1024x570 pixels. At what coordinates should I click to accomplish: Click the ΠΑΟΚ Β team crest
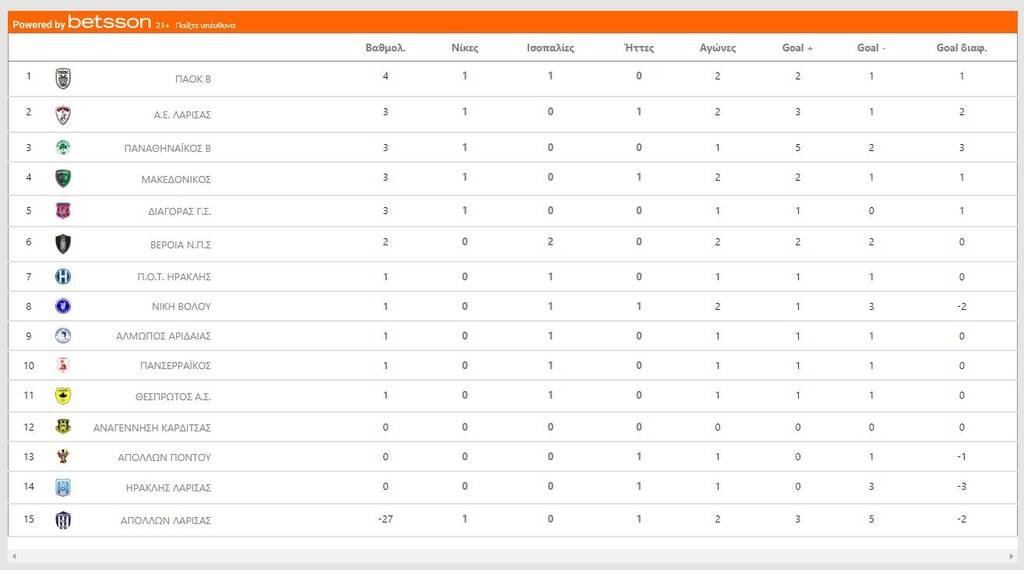click(x=63, y=78)
